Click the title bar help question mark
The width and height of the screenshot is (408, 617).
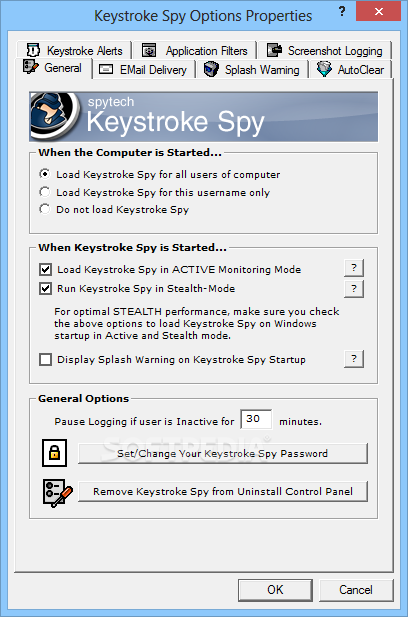[x=342, y=11]
